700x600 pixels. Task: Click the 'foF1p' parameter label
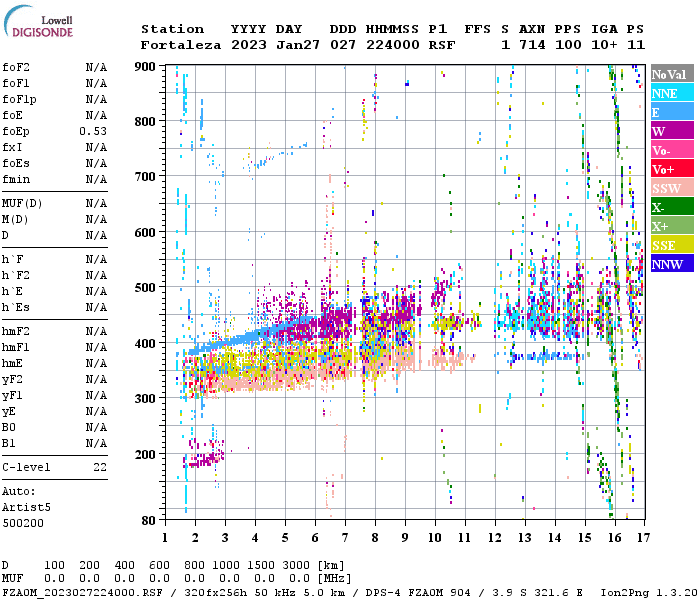pos(19,100)
